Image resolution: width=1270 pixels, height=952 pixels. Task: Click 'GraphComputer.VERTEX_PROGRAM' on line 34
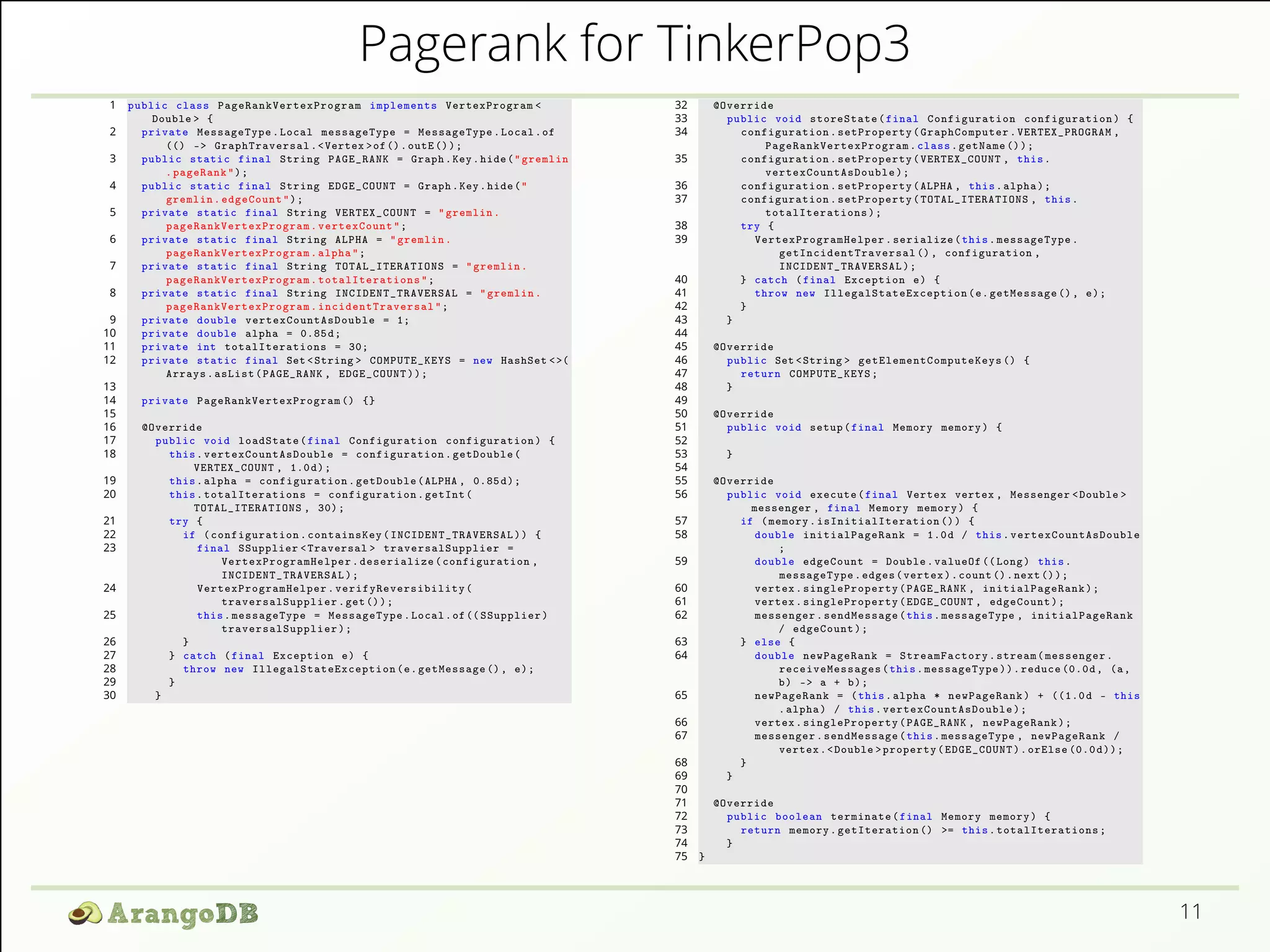point(1016,132)
